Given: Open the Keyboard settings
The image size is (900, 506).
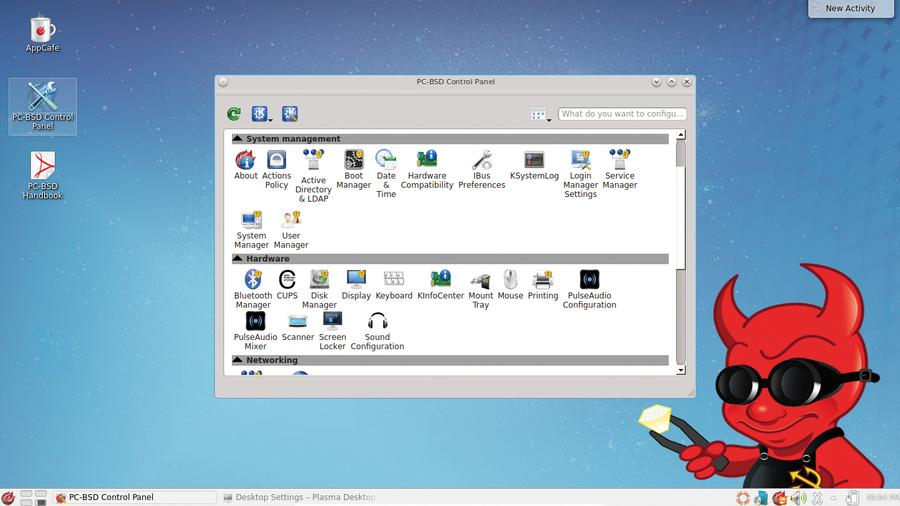Looking at the screenshot, I should (x=394, y=285).
